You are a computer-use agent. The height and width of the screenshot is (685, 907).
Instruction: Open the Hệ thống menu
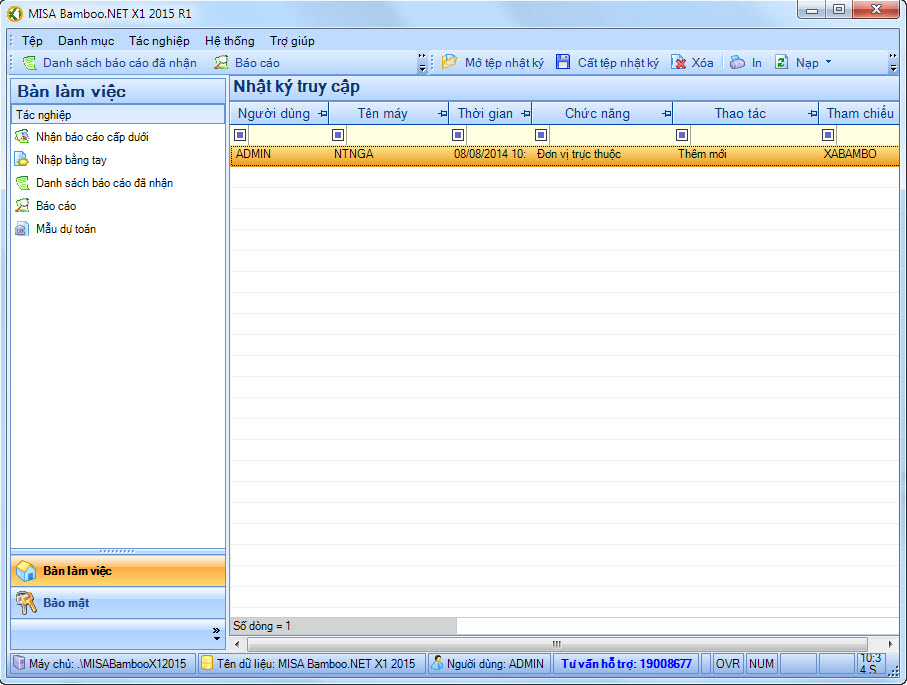point(230,40)
